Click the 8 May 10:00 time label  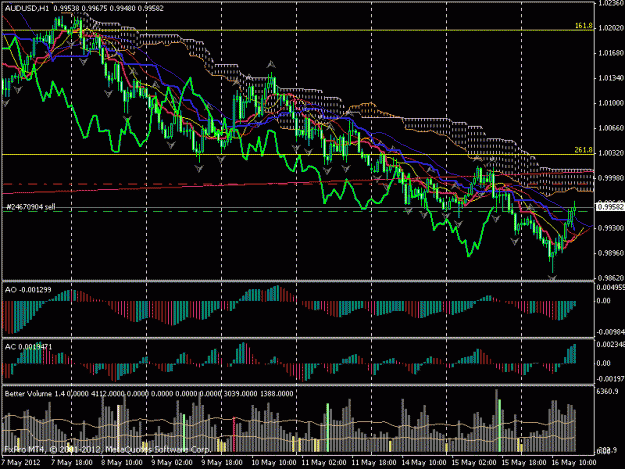(122, 463)
